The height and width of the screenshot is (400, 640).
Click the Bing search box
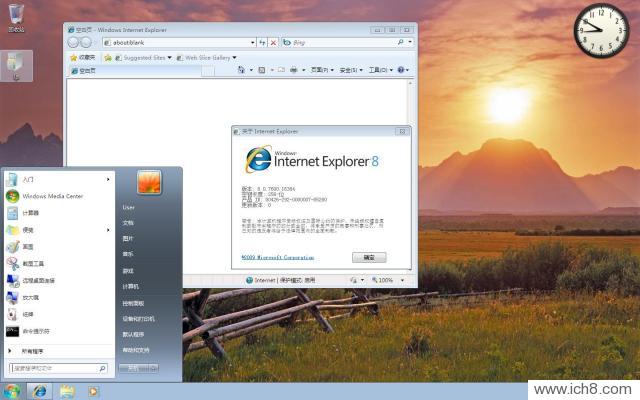tap(340, 43)
